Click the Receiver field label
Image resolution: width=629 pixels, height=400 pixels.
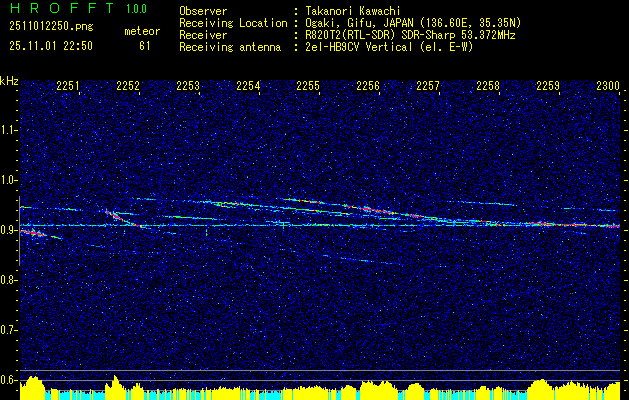(x=203, y=35)
